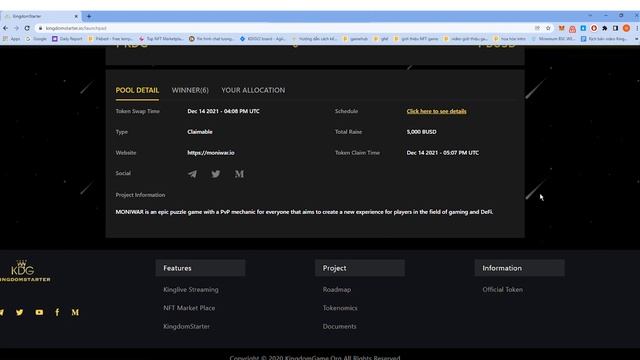640x360 pixels.
Task: Open the NFT Market Place footer link
Action: point(189,308)
